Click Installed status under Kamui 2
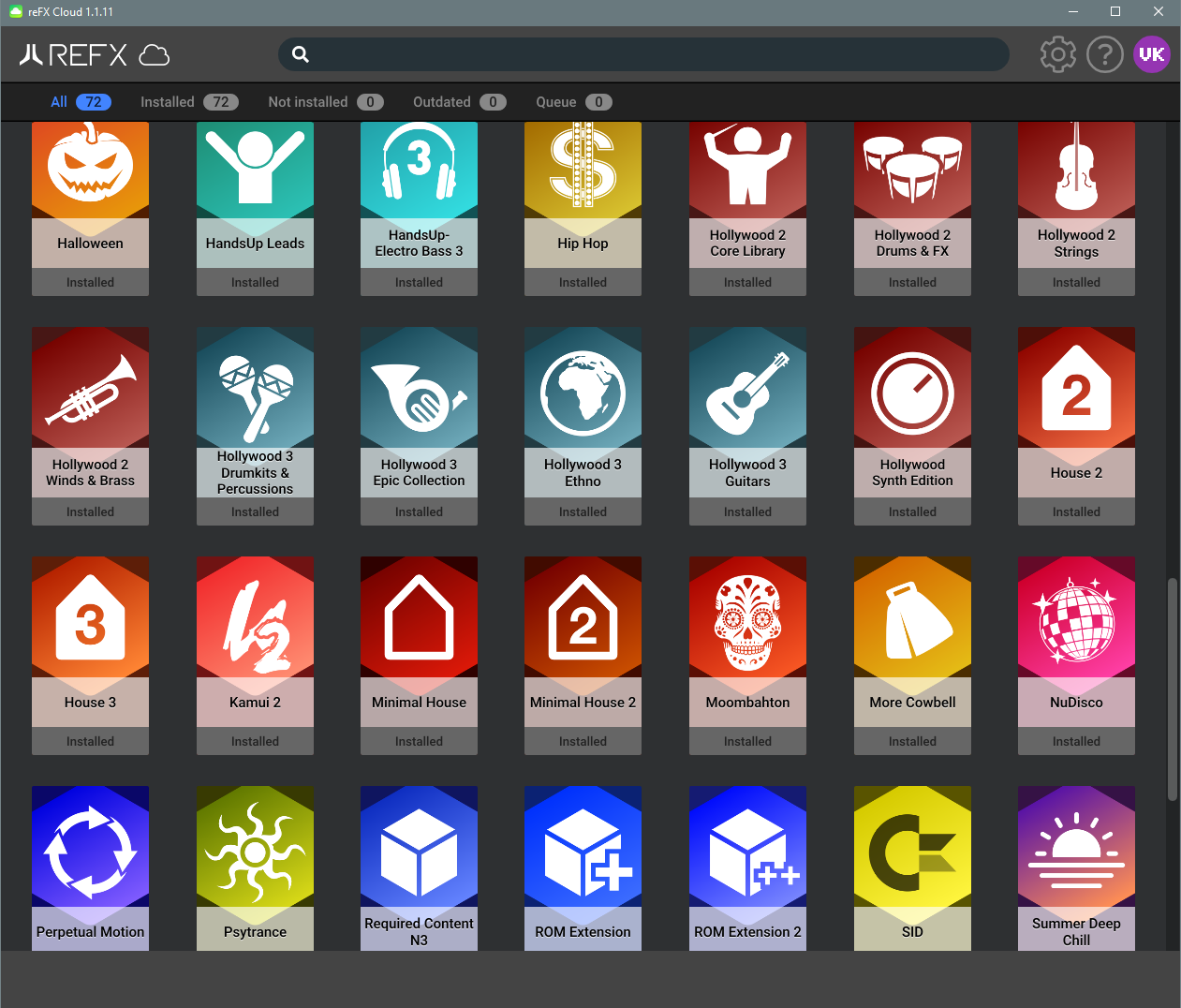The width and height of the screenshot is (1181, 1008). [255, 741]
